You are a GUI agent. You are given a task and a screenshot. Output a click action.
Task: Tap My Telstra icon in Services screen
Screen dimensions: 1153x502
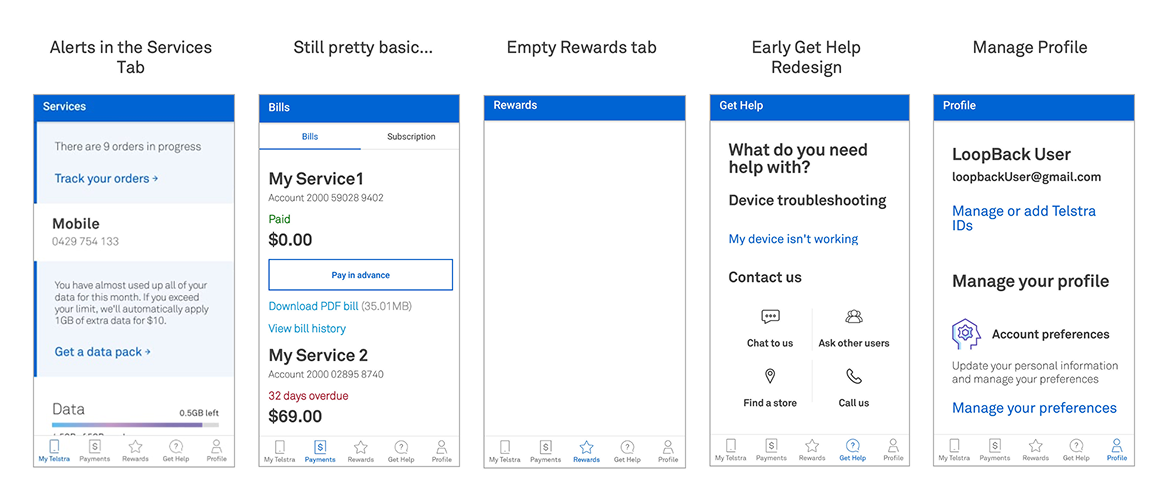[54, 446]
